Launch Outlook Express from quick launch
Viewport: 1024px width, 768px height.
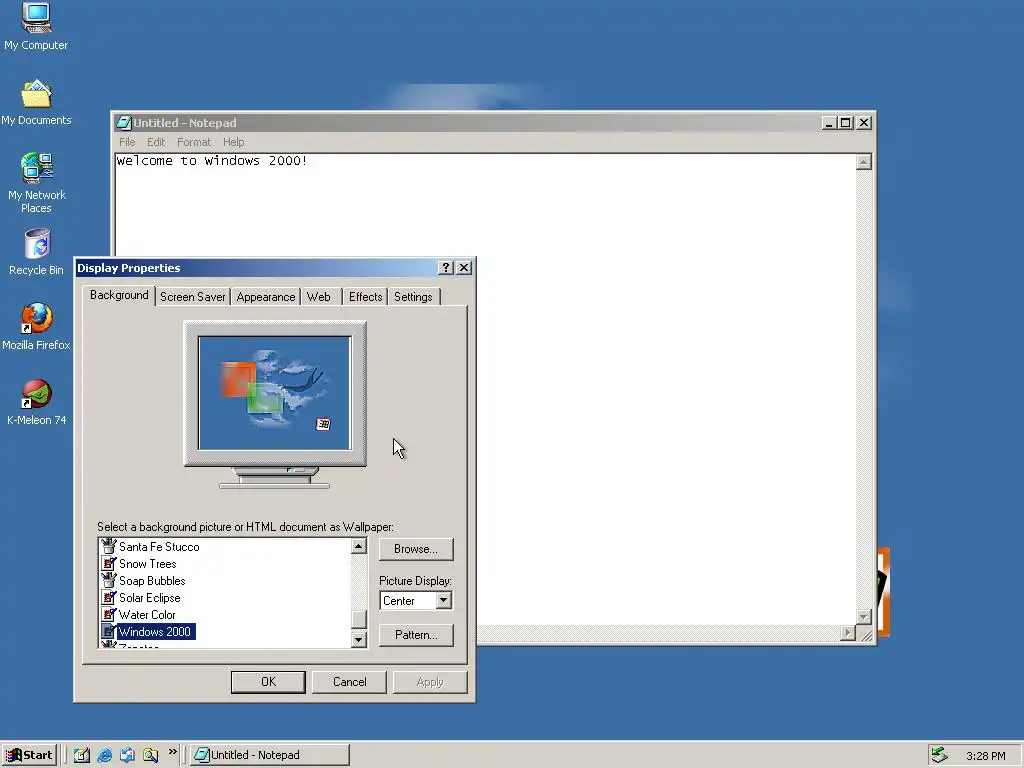point(127,755)
